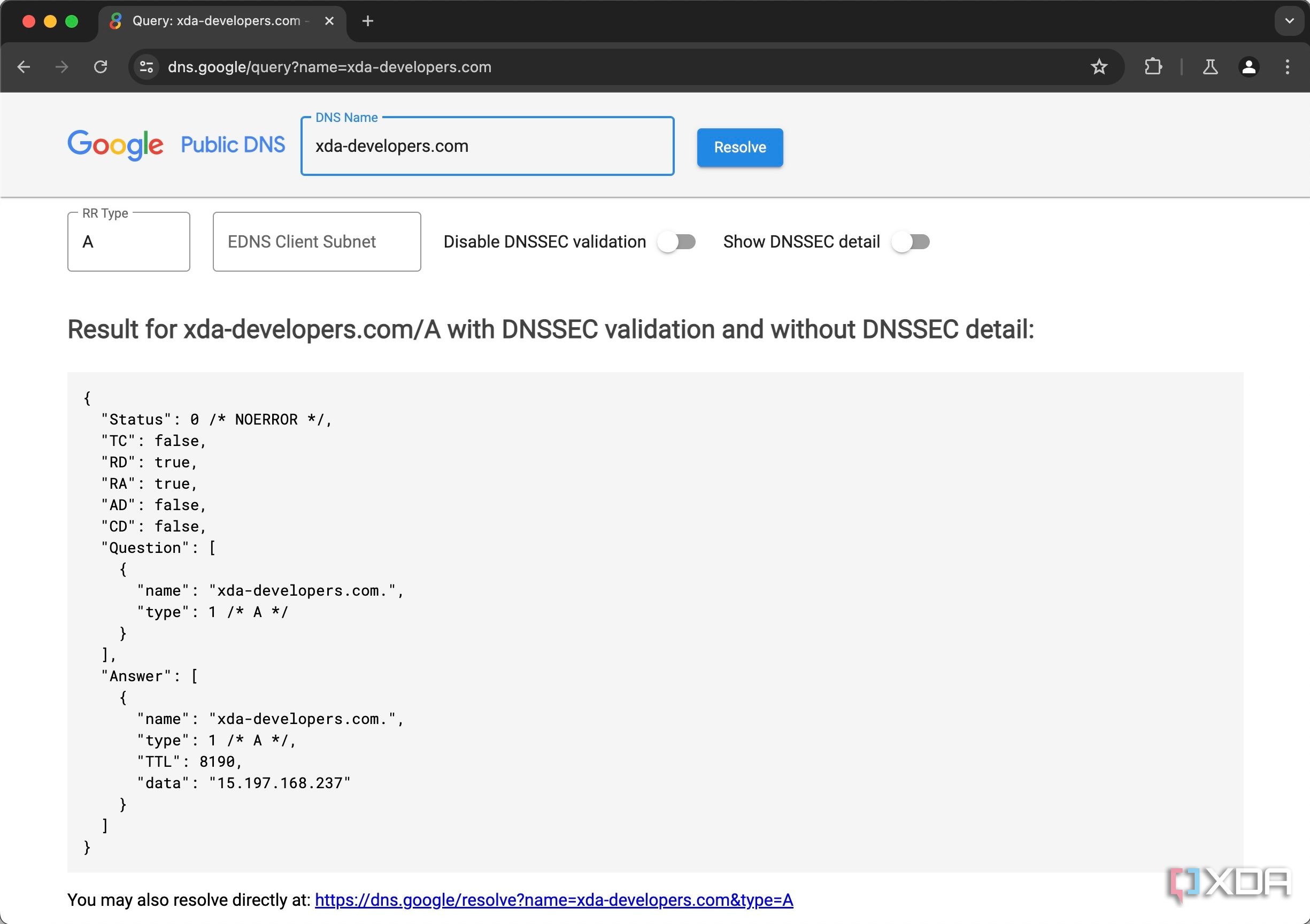Focus the DNS Name input field
Screen dimensions: 1310x924
coord(487,146)
